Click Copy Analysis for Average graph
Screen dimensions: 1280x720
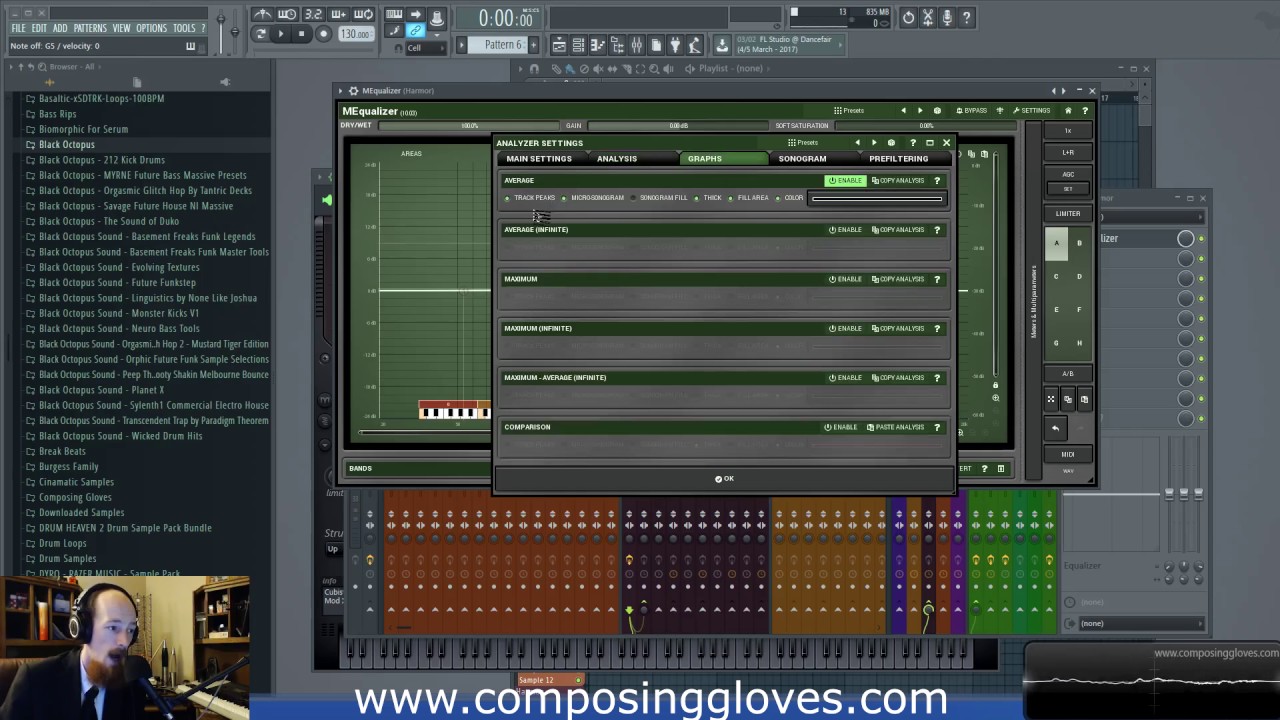[898, 181]
